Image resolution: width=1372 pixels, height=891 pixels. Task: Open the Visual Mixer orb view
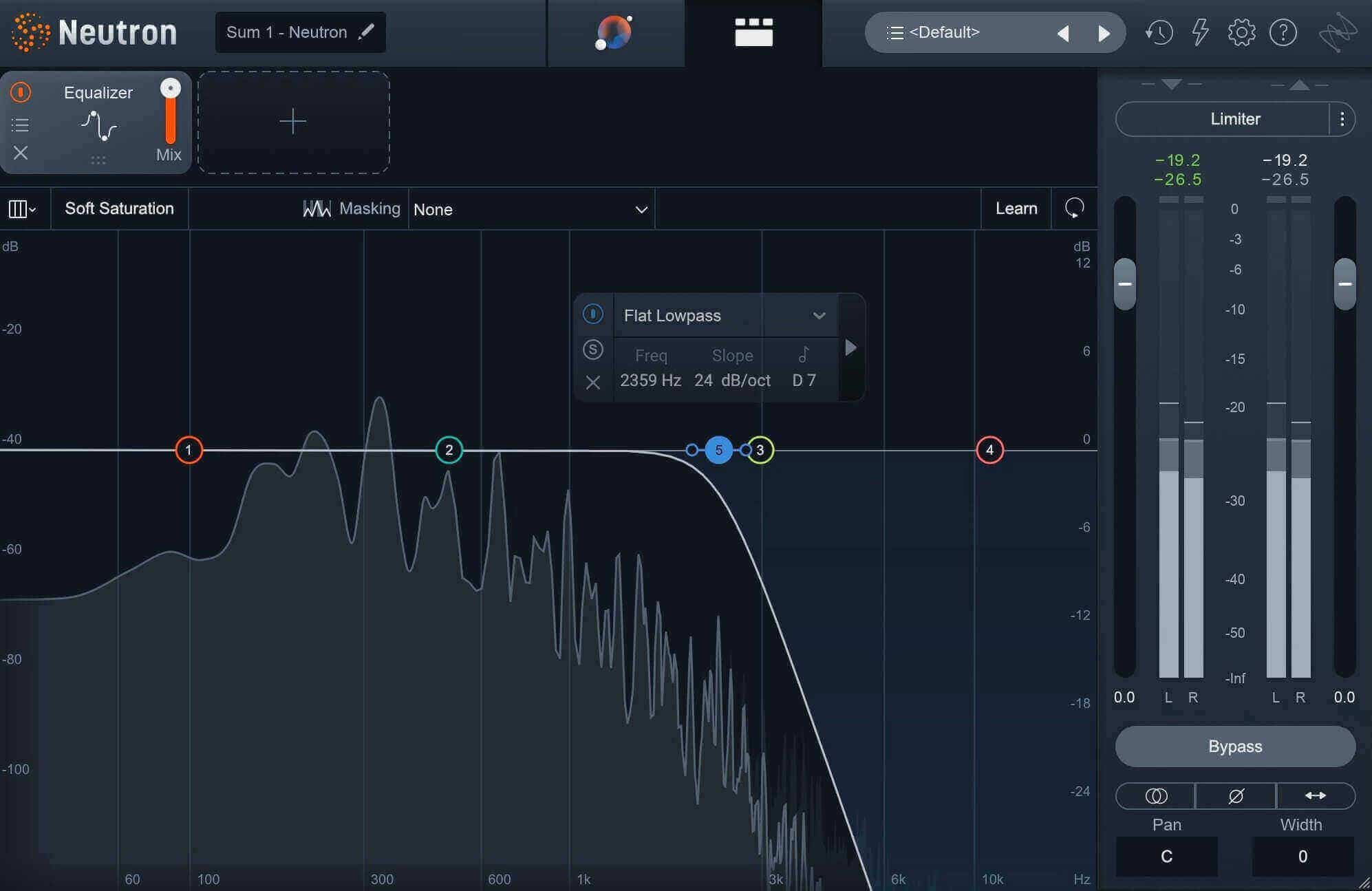pos(614,32)
